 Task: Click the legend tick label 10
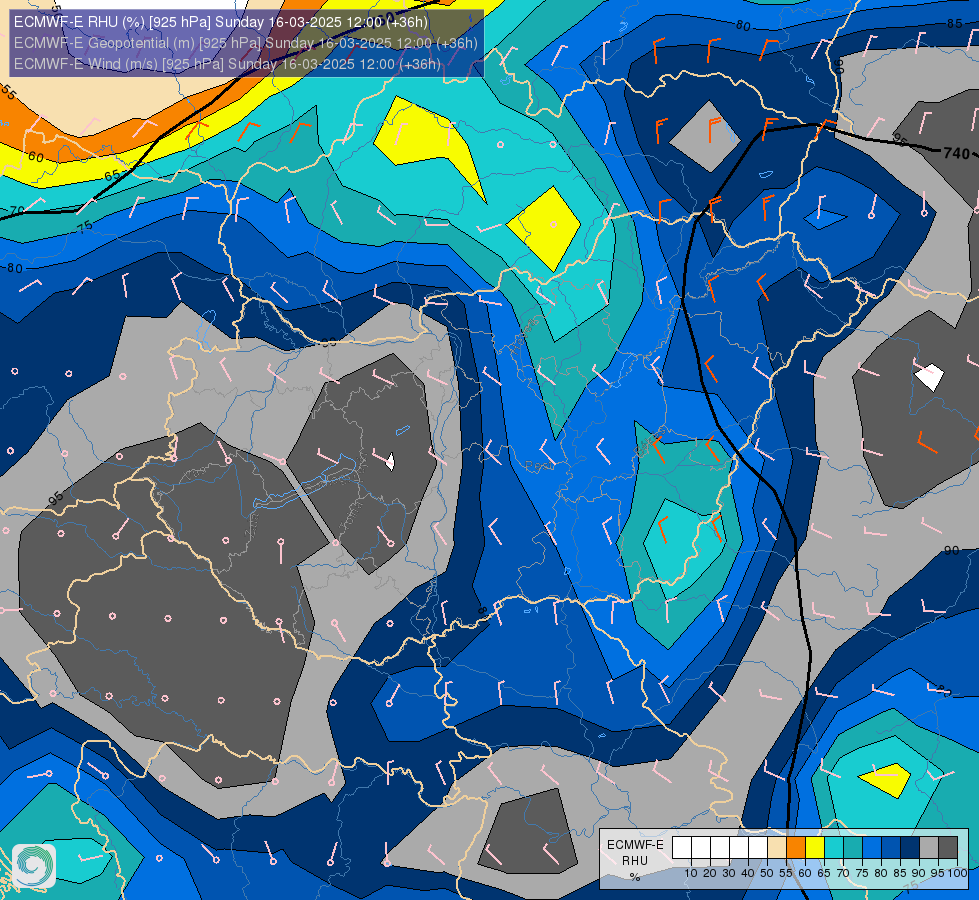tap(691, 873)
